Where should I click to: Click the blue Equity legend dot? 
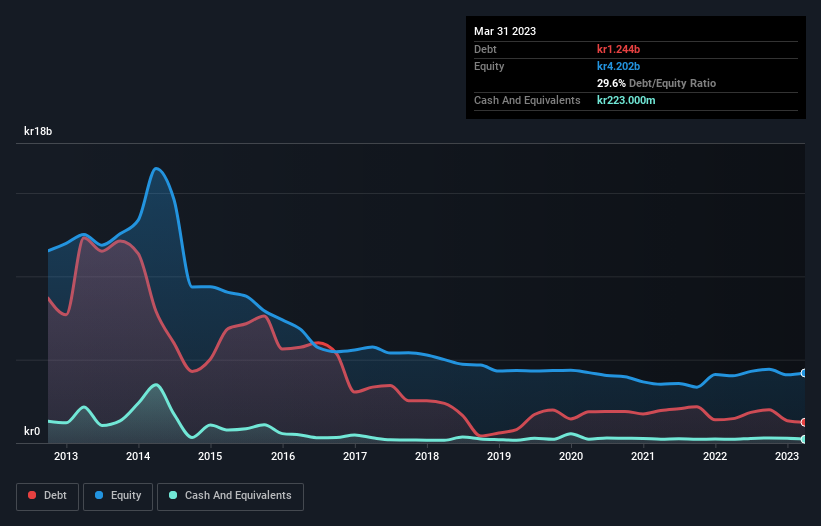(x=99, y=495)
